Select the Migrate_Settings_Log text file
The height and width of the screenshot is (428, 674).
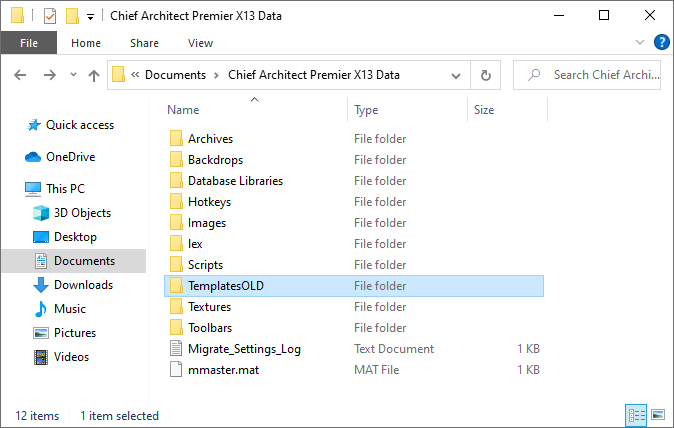(244, 349)
